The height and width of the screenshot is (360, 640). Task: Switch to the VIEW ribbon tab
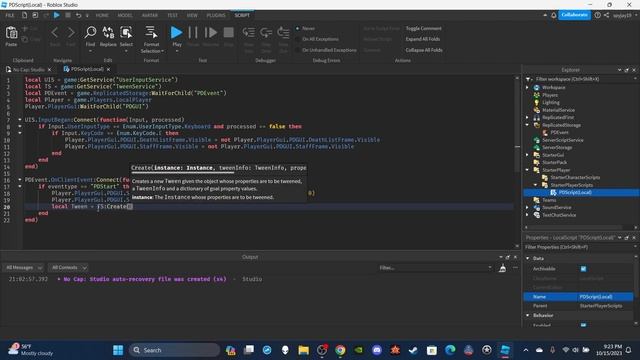point(192,15)
